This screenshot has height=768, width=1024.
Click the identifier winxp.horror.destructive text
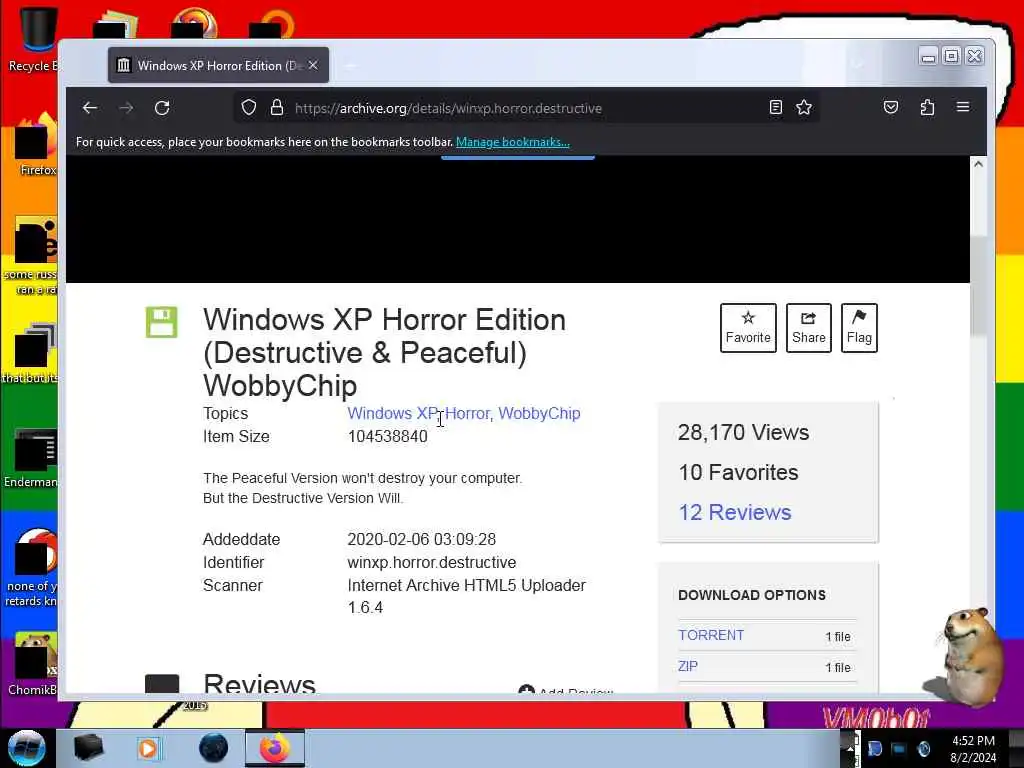click(x=432, y=562)
